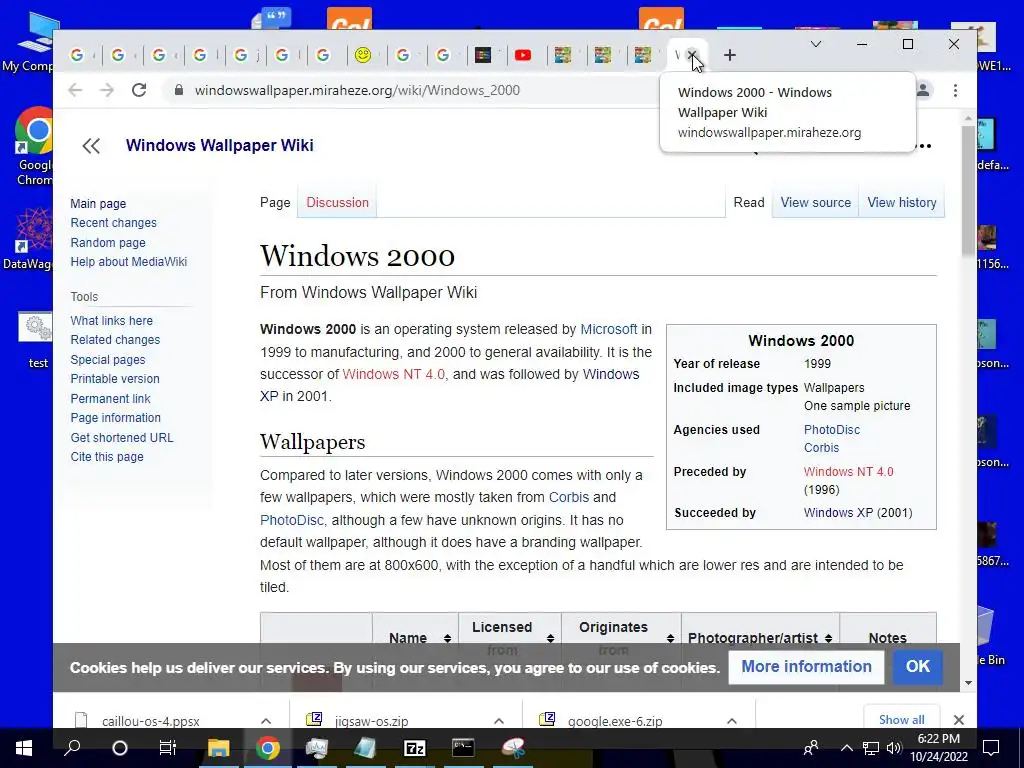Click the padlock site info icon
Screen dimensions: 1024x768
178,90
